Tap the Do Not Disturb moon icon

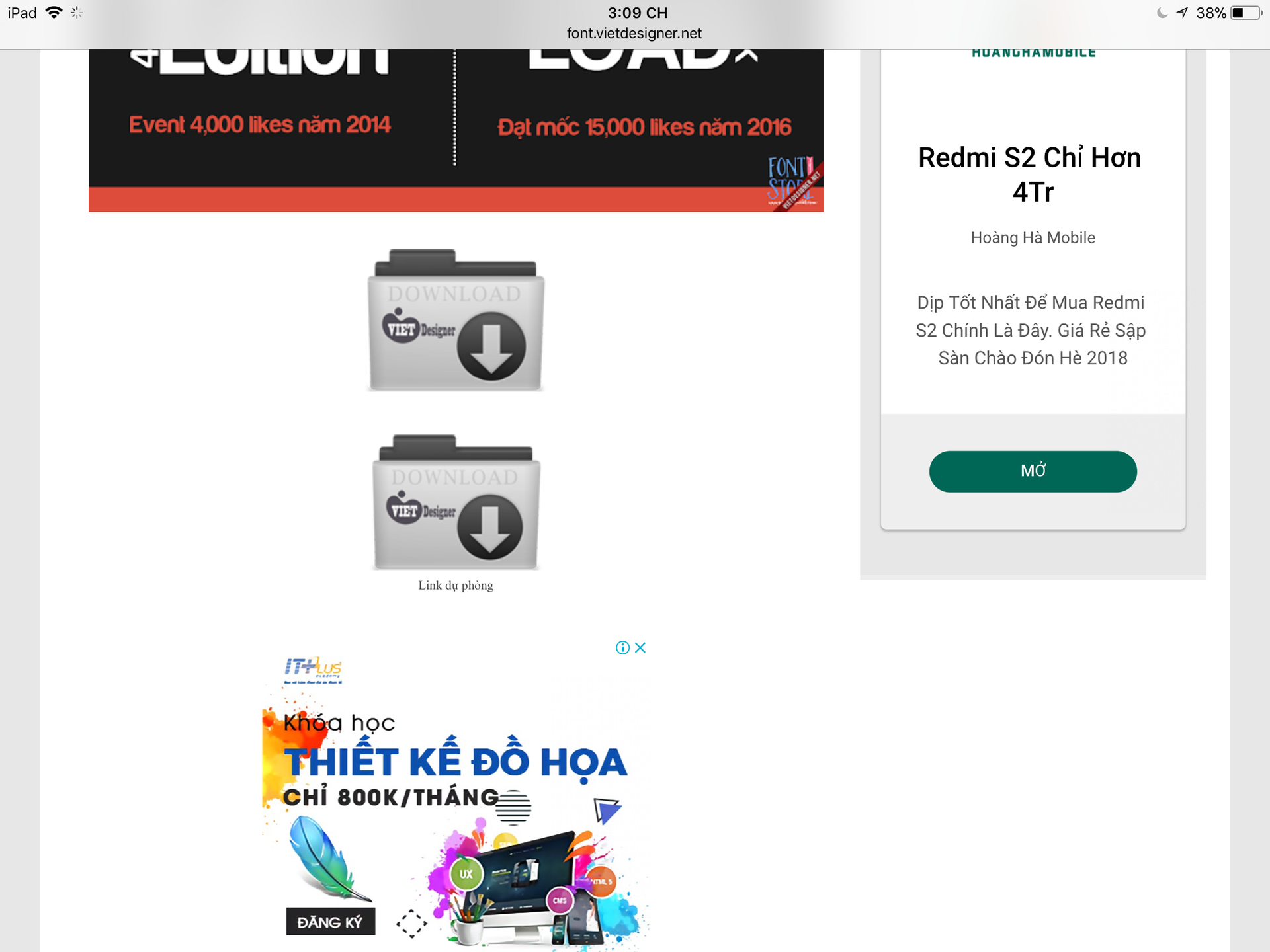[1162, 13]
